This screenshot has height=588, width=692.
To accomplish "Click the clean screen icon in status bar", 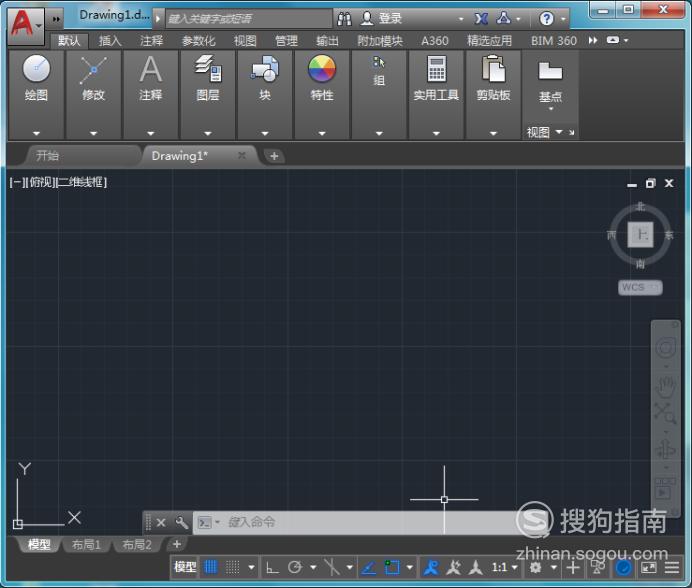I will [x=649, y=567].
